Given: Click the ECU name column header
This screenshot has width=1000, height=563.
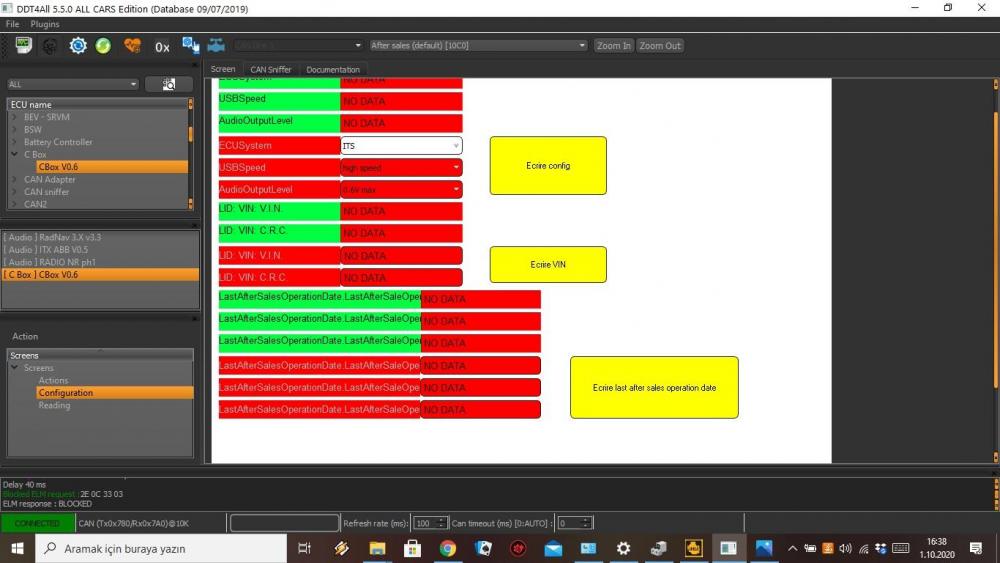Looking at the screenshot, I should pyautogui.click(x=98, y=104).
